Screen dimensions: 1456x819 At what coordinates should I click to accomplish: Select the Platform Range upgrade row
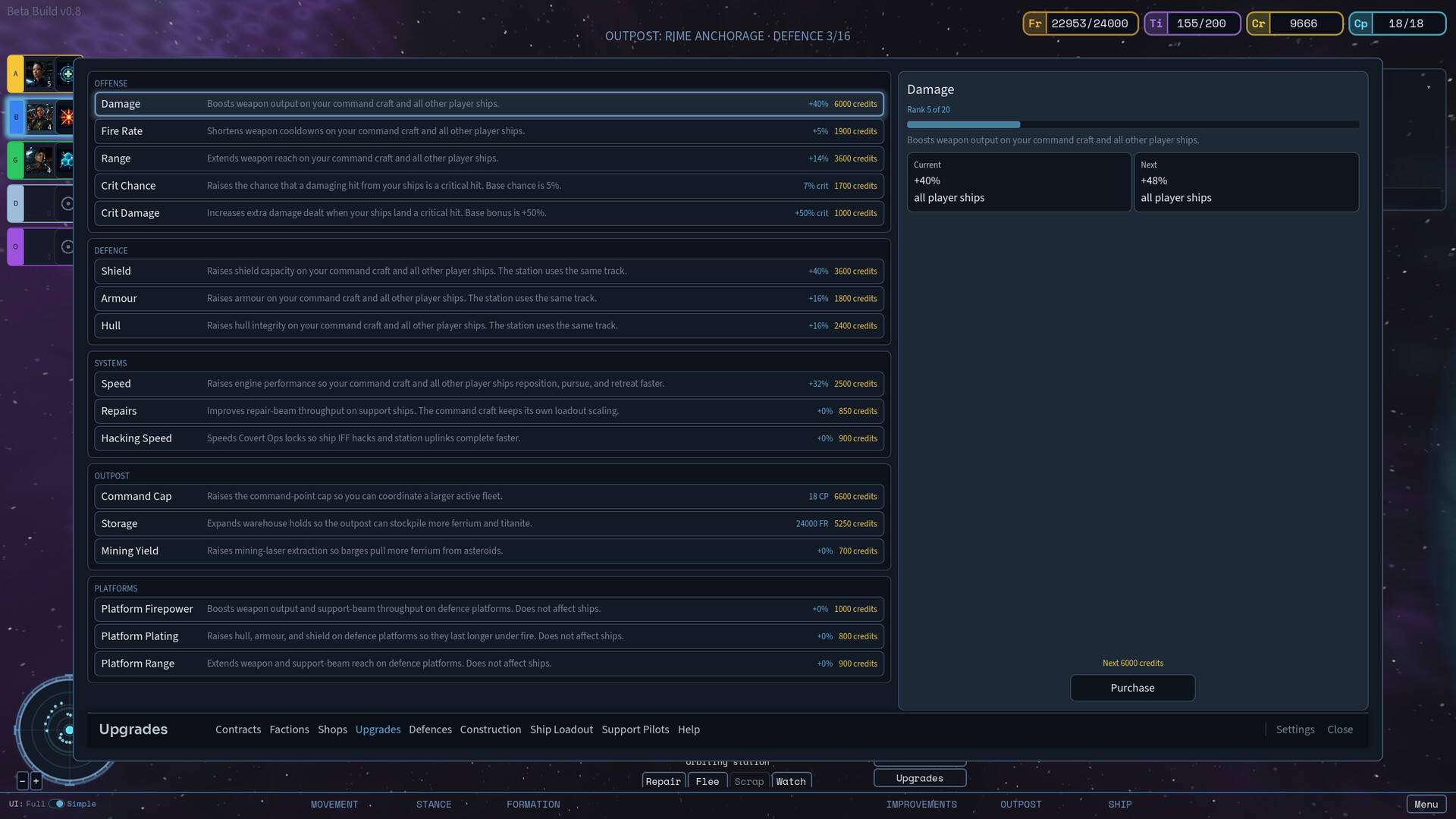(x=489, y=664)
